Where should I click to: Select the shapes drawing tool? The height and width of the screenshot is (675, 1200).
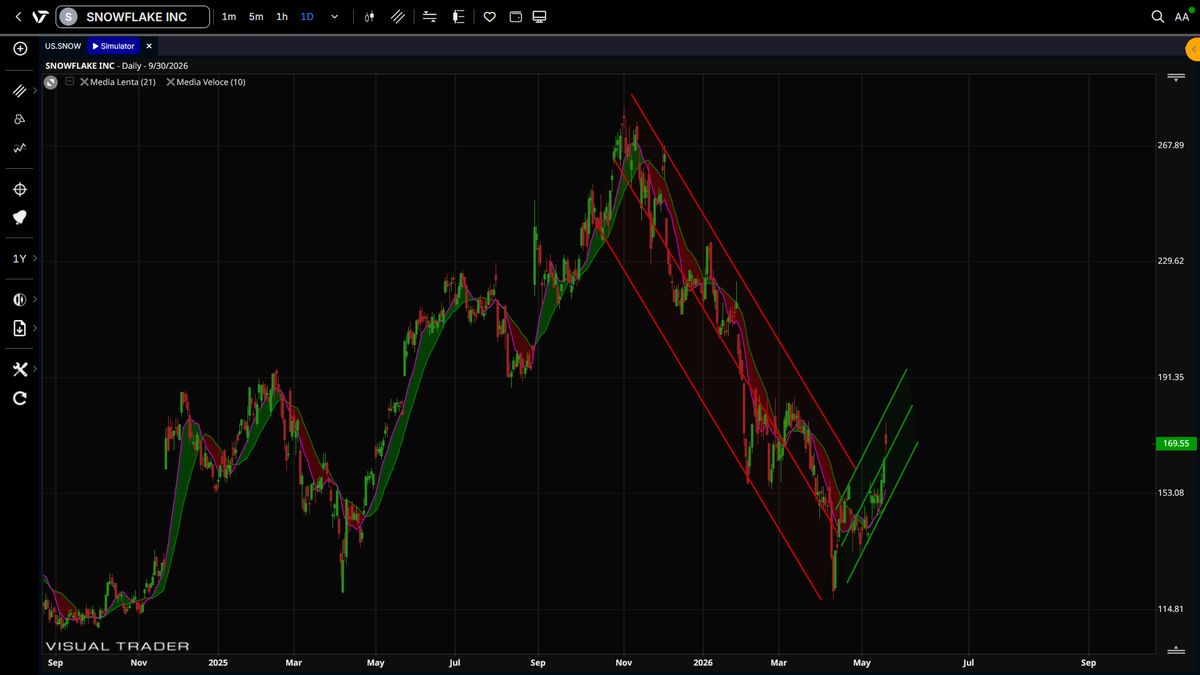coord(19,119)
